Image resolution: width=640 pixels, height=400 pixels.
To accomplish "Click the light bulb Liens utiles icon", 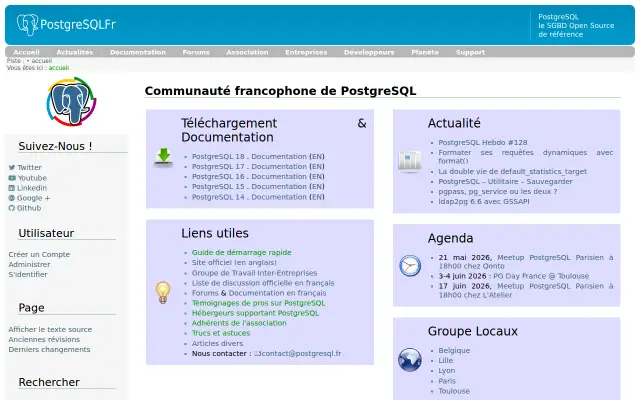I will tap(163, 292).
